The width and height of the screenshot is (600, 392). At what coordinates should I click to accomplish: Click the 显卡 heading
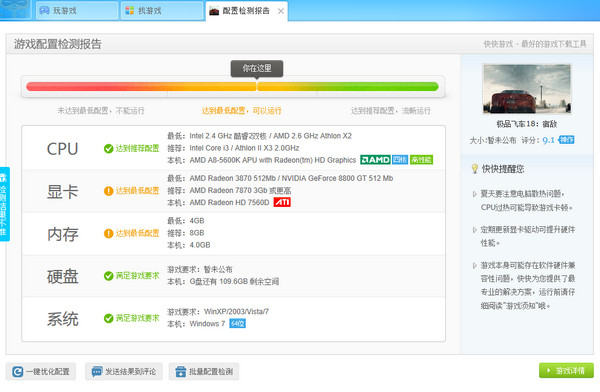63,192
